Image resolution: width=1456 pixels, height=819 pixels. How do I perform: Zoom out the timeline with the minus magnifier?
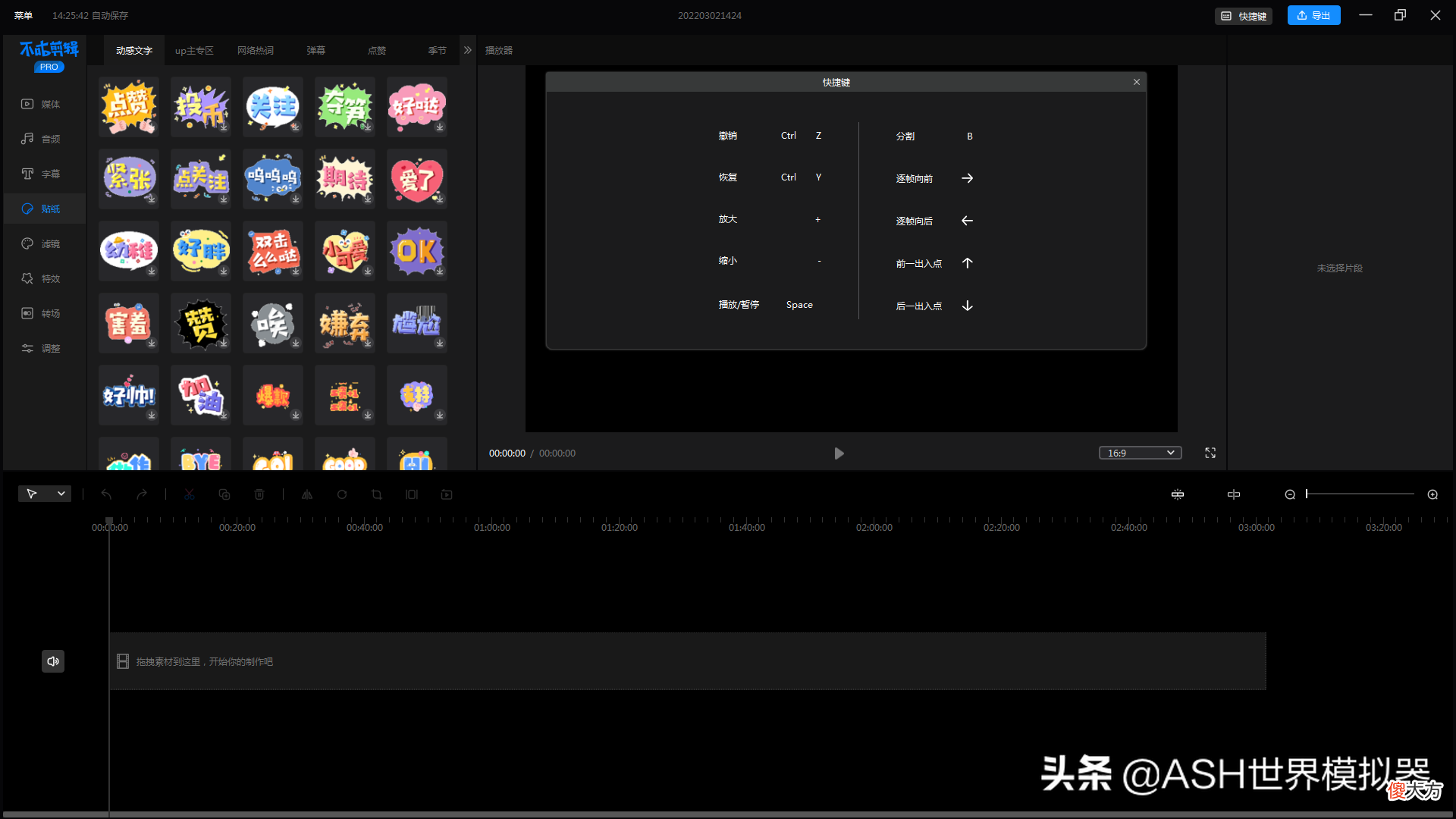(1290, 494)
